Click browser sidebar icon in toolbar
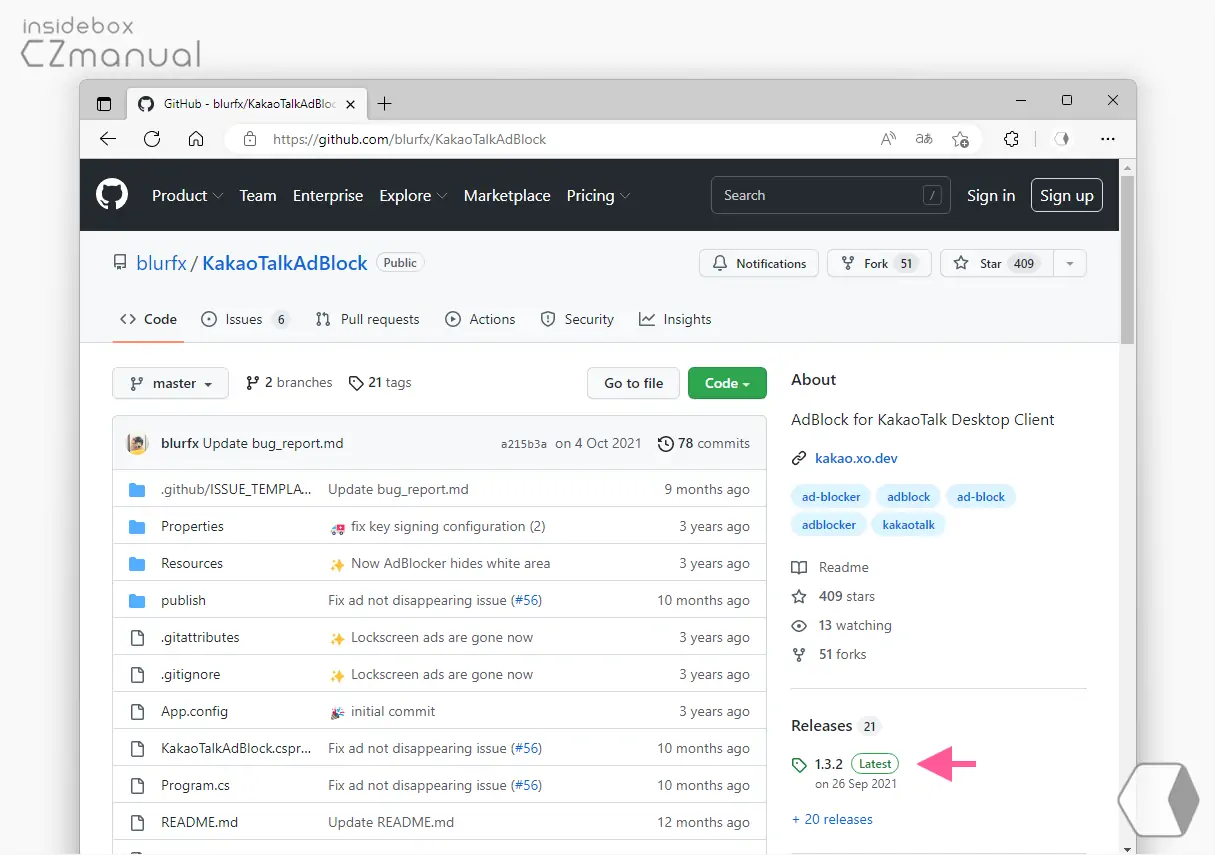This screenshot has height=855, width=1215. [x=1062, y=139]
